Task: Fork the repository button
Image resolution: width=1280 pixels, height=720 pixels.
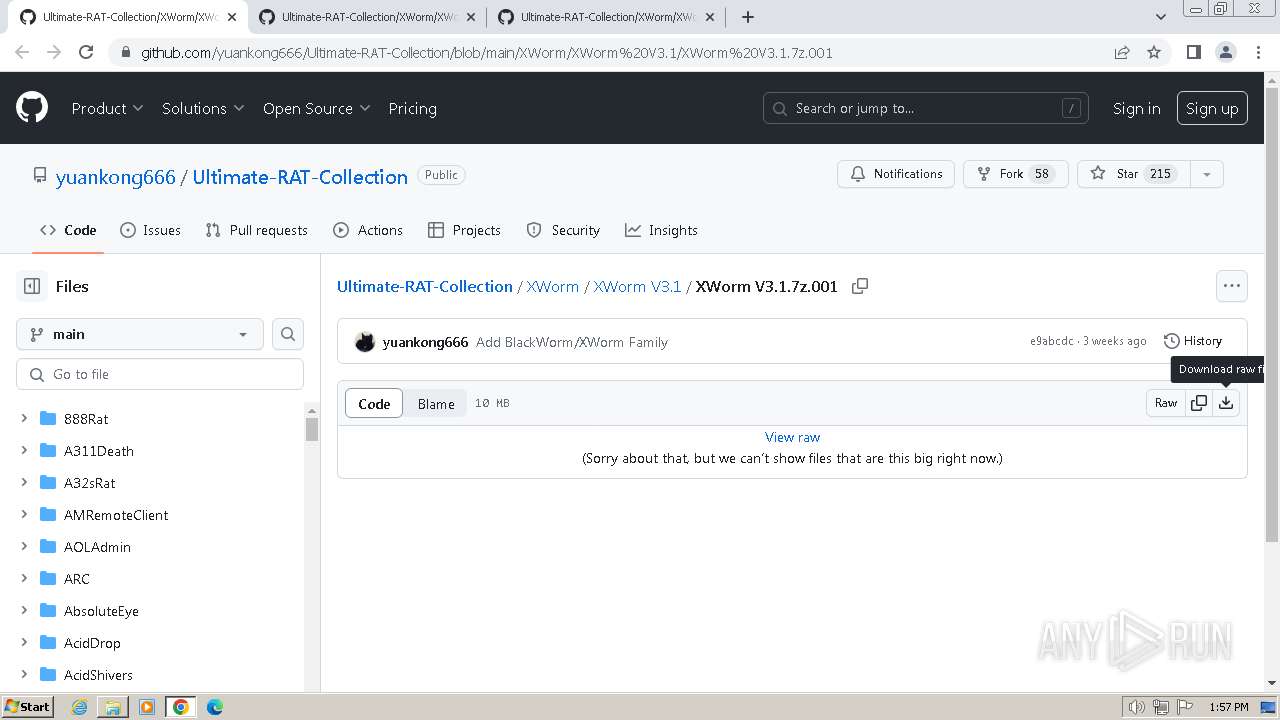Action: [1015, 174]
